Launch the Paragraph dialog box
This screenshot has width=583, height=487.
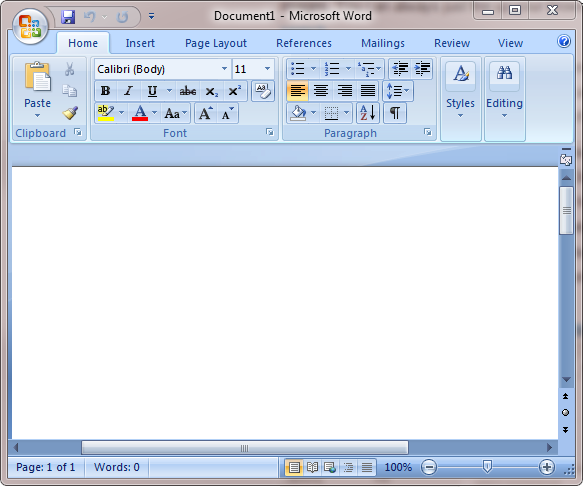[x=428, y=132]
